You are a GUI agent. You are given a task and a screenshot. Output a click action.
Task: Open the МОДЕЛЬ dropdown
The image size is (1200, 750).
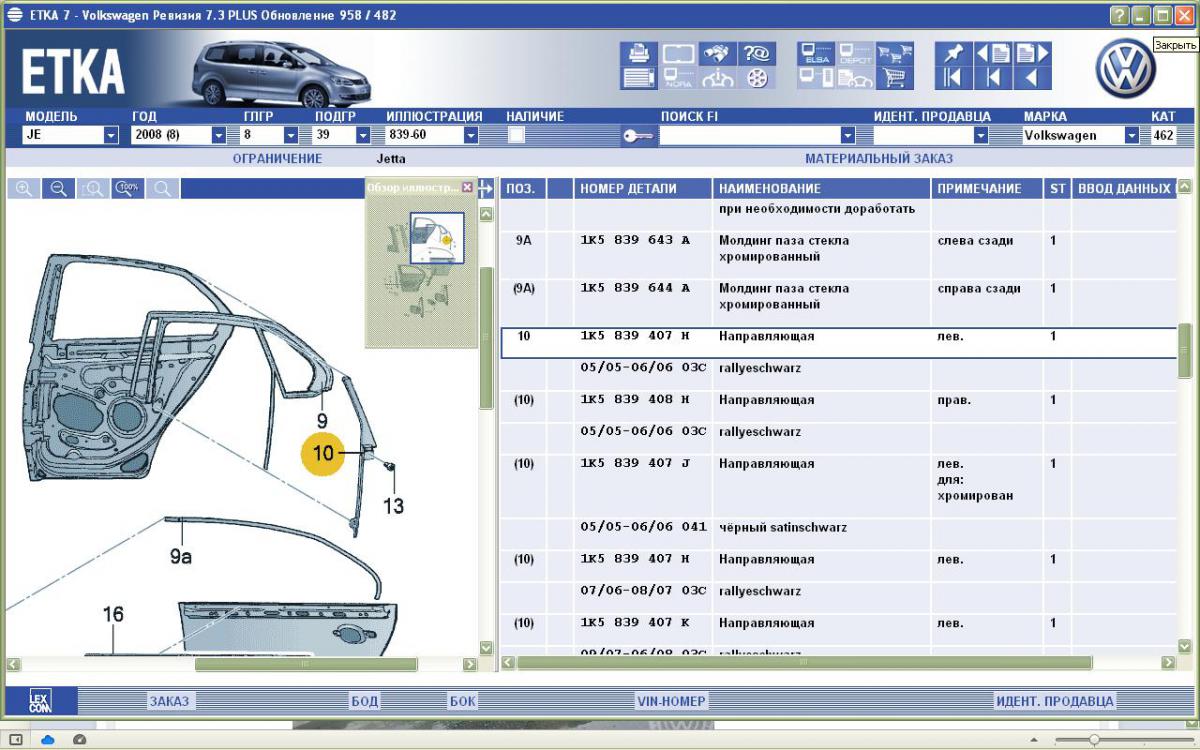click(111, 135)
